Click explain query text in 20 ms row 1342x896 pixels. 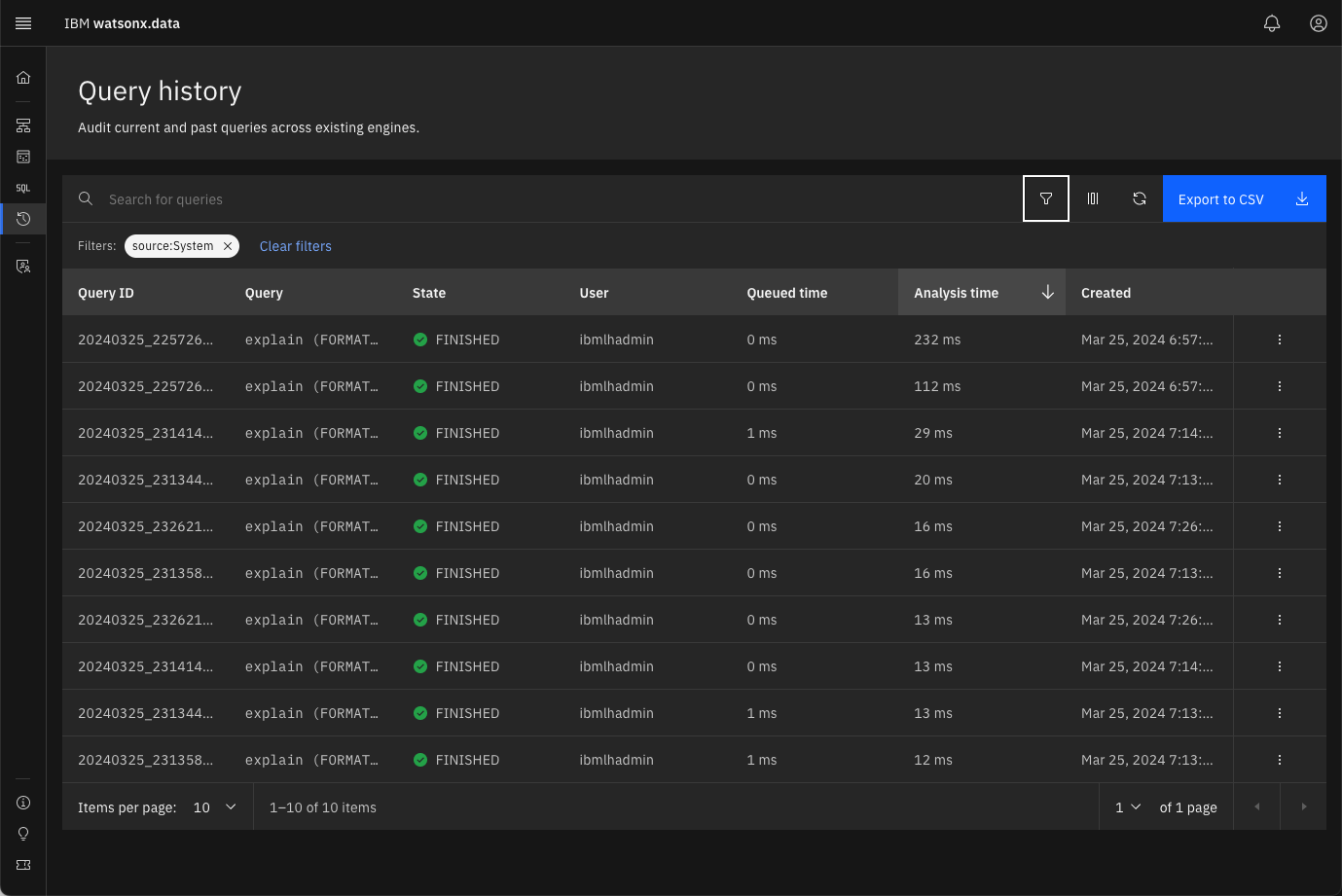tap(311, 480)
